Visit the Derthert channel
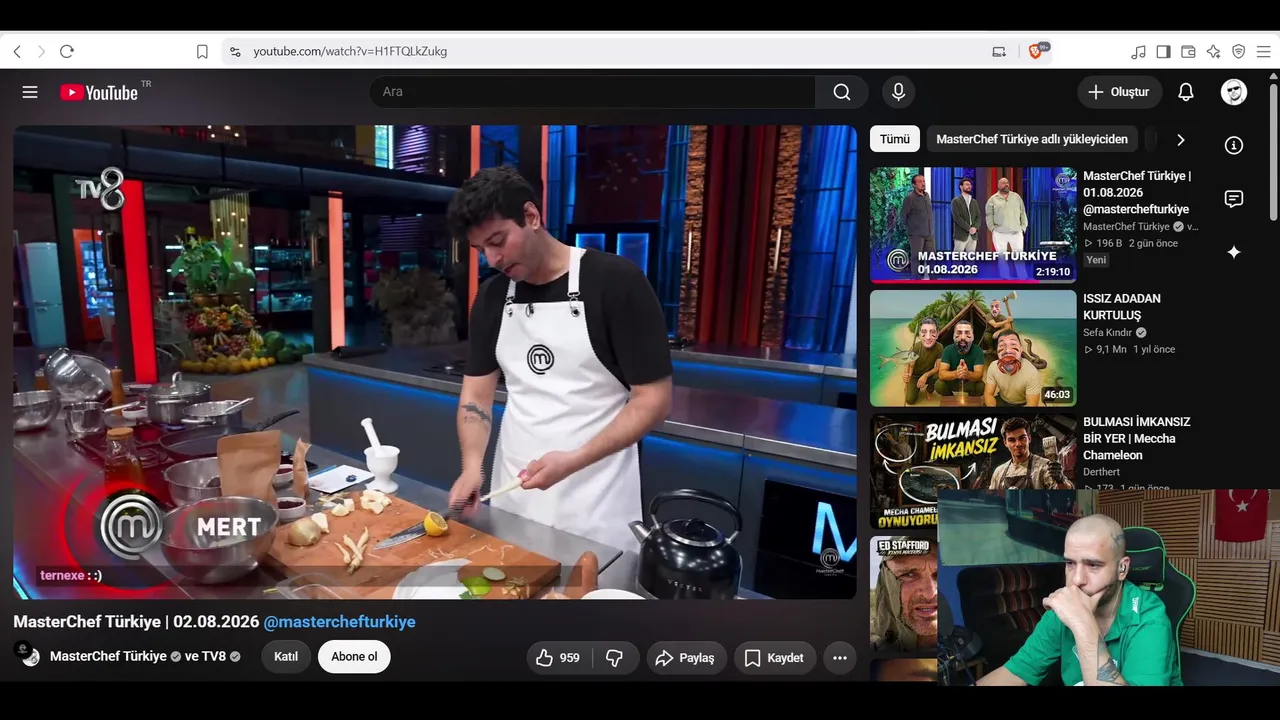Viewport: 1280px width, 720px height. pyautogui.click(x=1101, y=472)
